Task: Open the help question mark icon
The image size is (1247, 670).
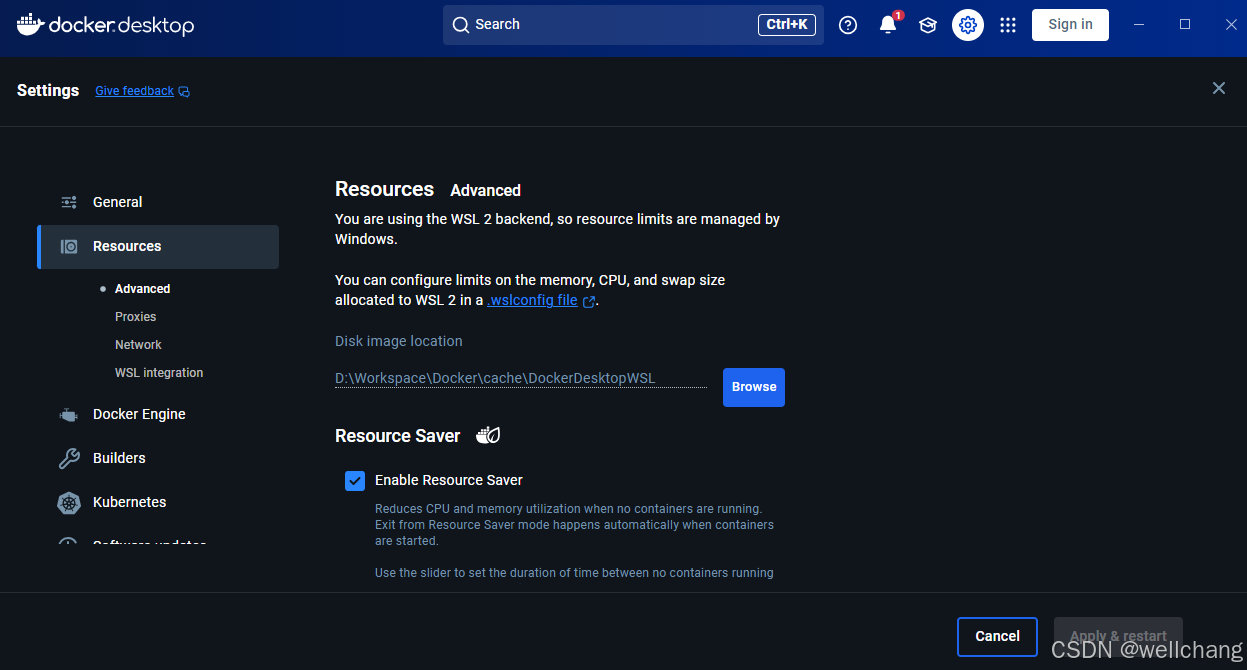Action: 848,25
